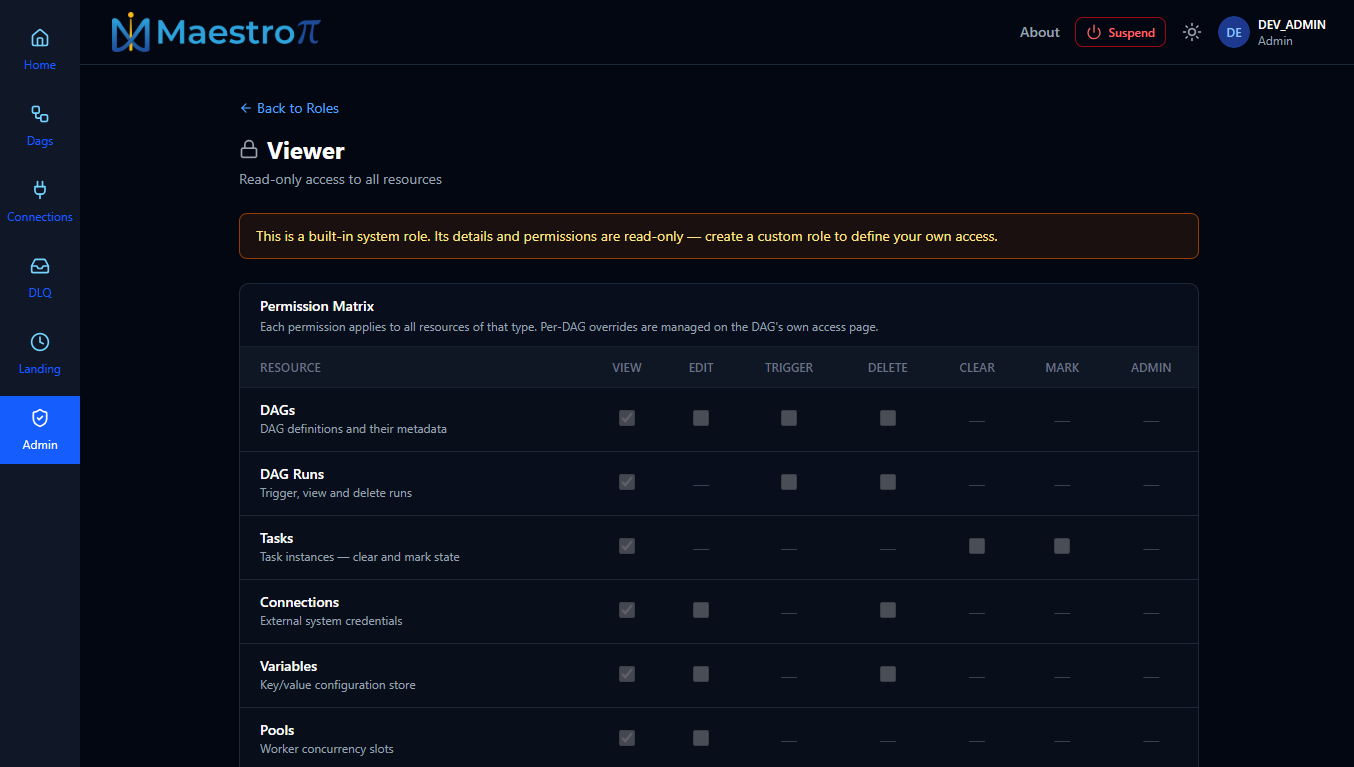Toggle Edit checkbox for Variables
The height and width of the screenshot is (767, 1354).
click(x=701, y=674)
